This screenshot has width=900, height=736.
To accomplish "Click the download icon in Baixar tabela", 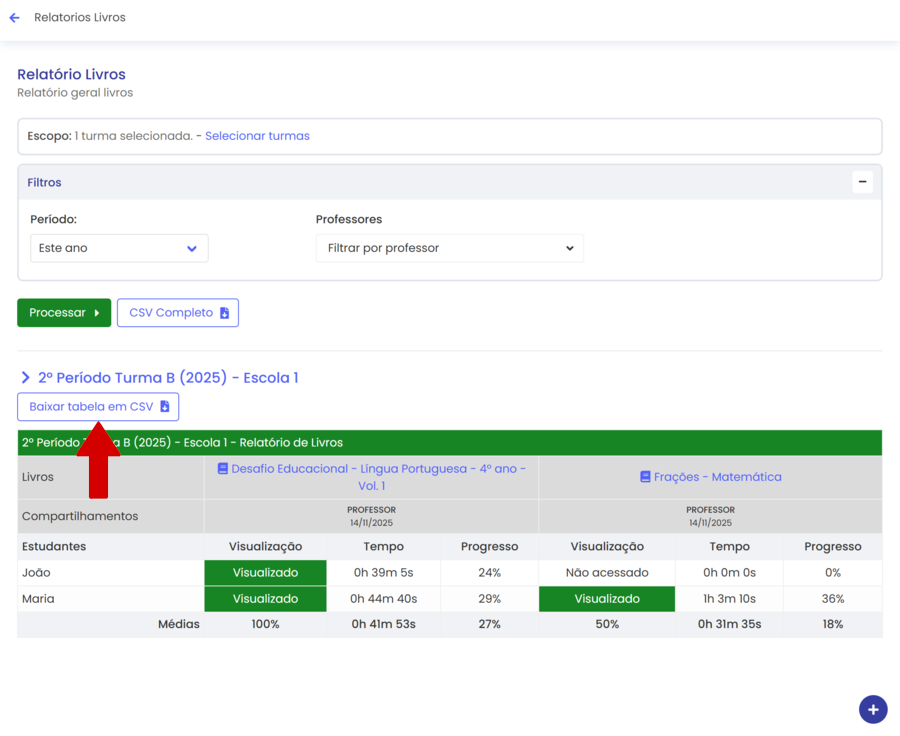I will (165, 407).
